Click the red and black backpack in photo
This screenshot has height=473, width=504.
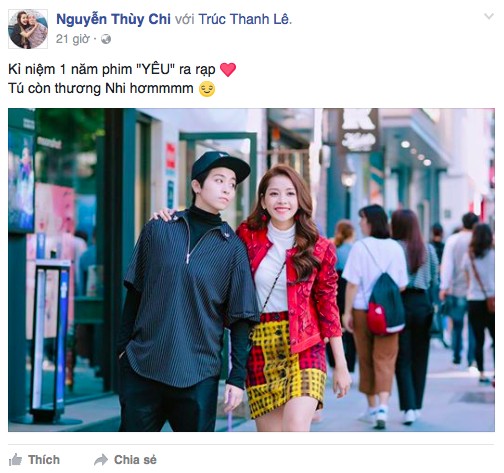pos(385,305)
